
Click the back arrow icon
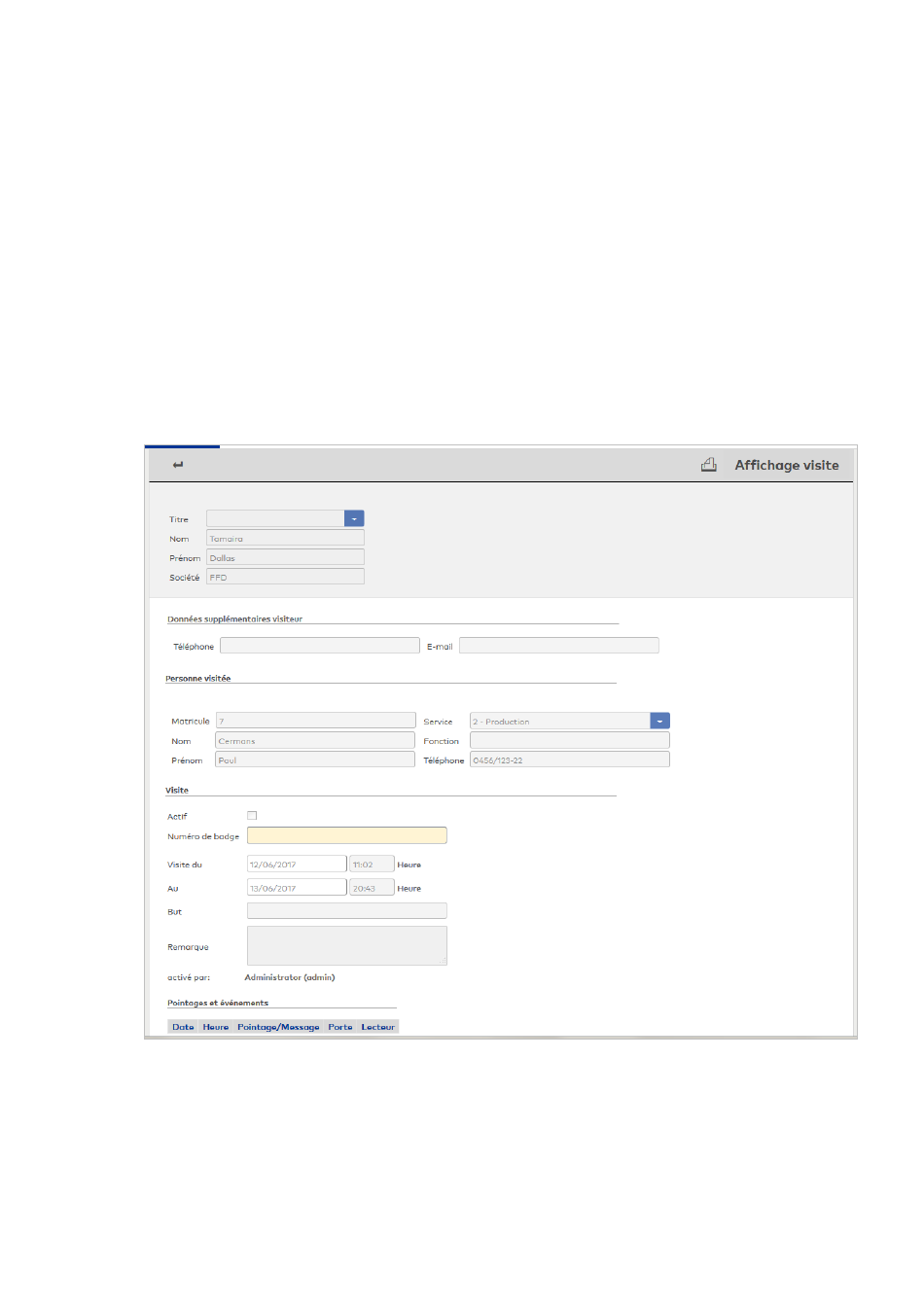[x=178, y=465]
